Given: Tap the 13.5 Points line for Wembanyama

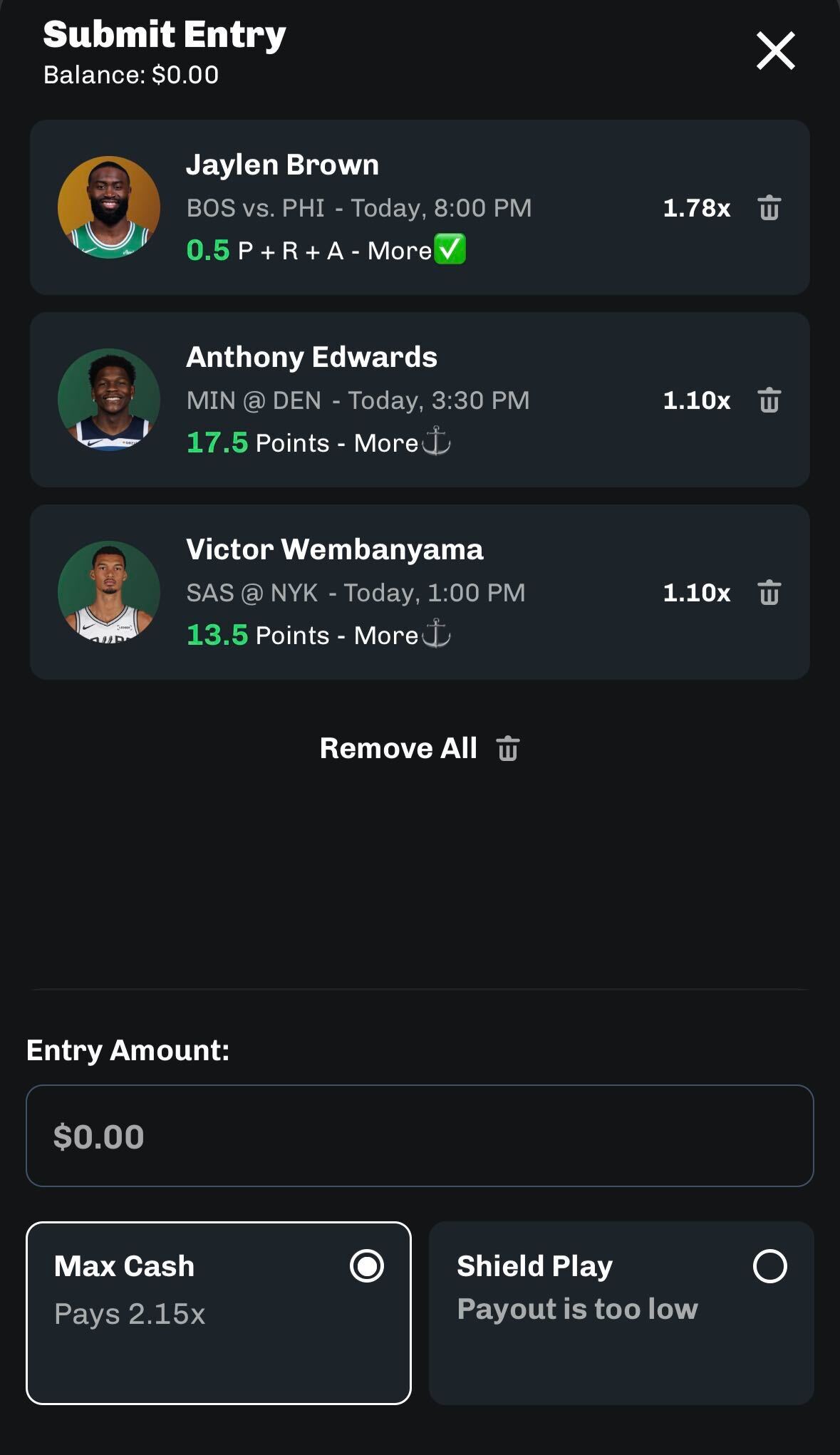Looking at the screenshot, I should 257,635.
